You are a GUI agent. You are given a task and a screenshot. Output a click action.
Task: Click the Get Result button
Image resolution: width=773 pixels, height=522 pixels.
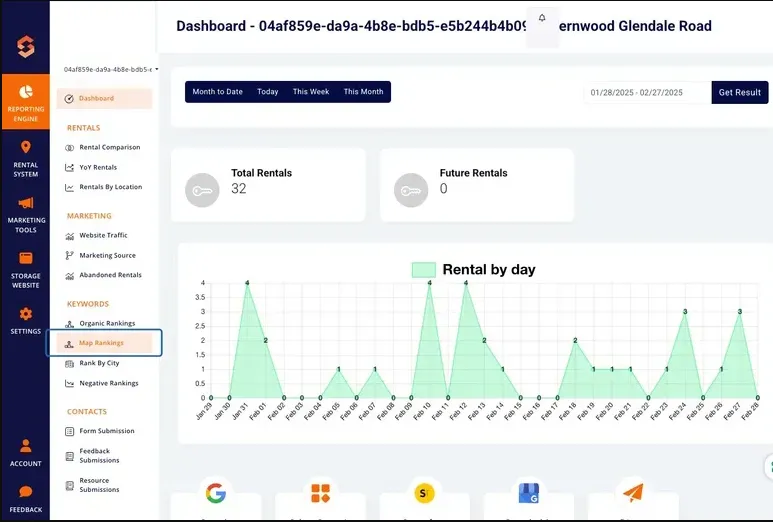point(739,92)
